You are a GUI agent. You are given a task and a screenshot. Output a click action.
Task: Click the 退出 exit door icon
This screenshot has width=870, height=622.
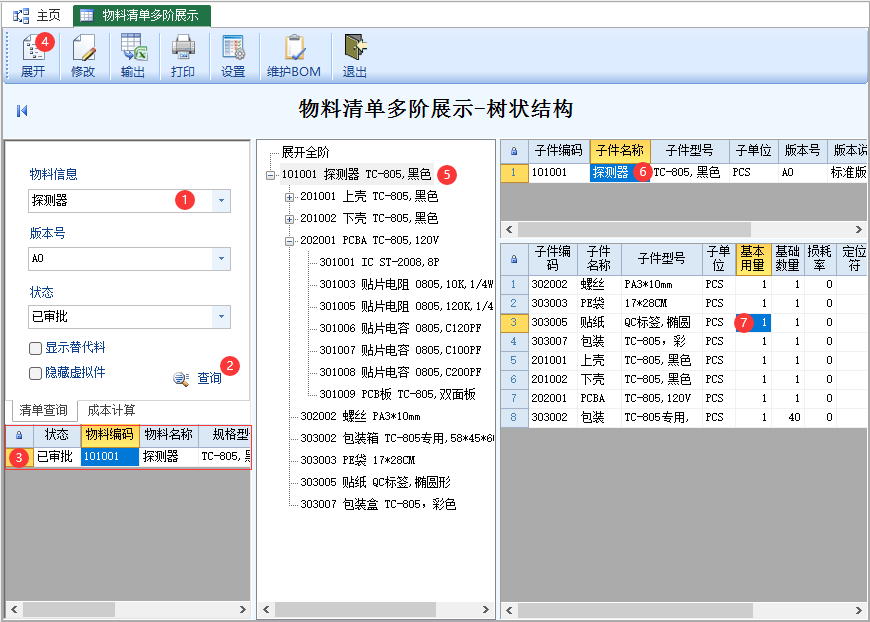355,48
